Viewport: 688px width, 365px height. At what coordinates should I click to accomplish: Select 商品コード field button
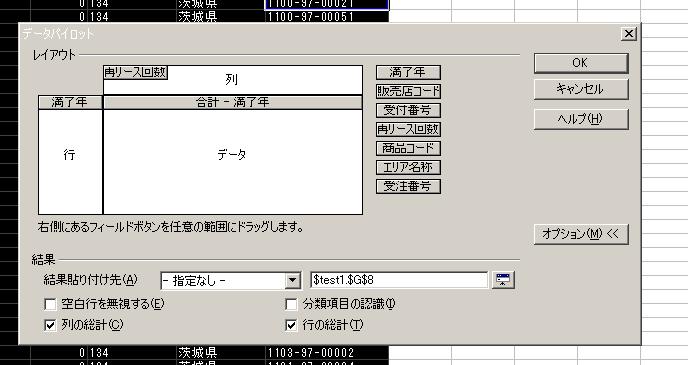pos(408,148)
